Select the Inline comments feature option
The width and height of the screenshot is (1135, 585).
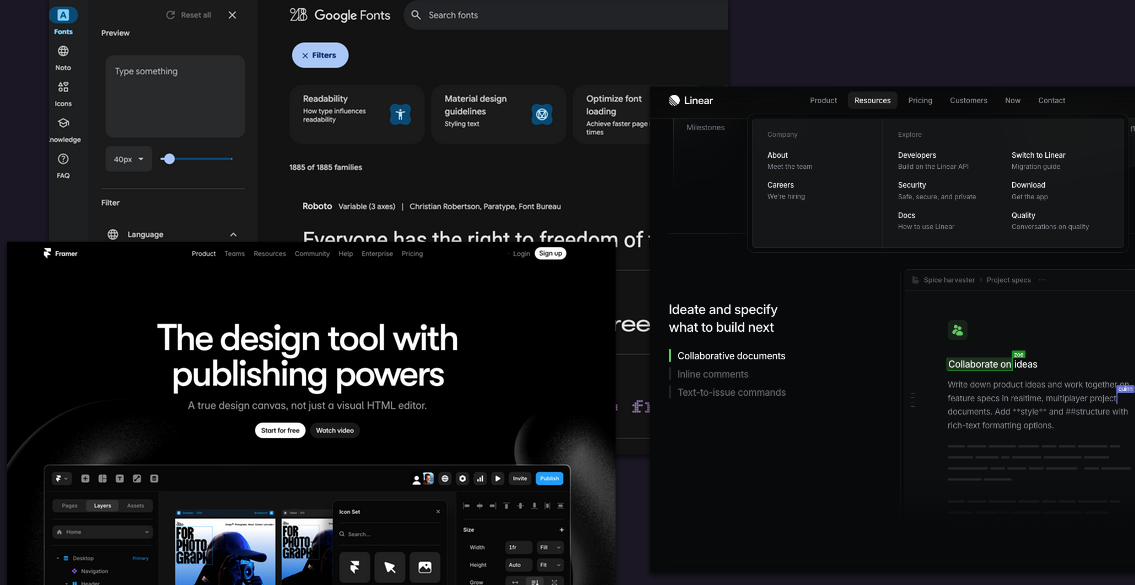pyautogui.click(x=712, y=374)
